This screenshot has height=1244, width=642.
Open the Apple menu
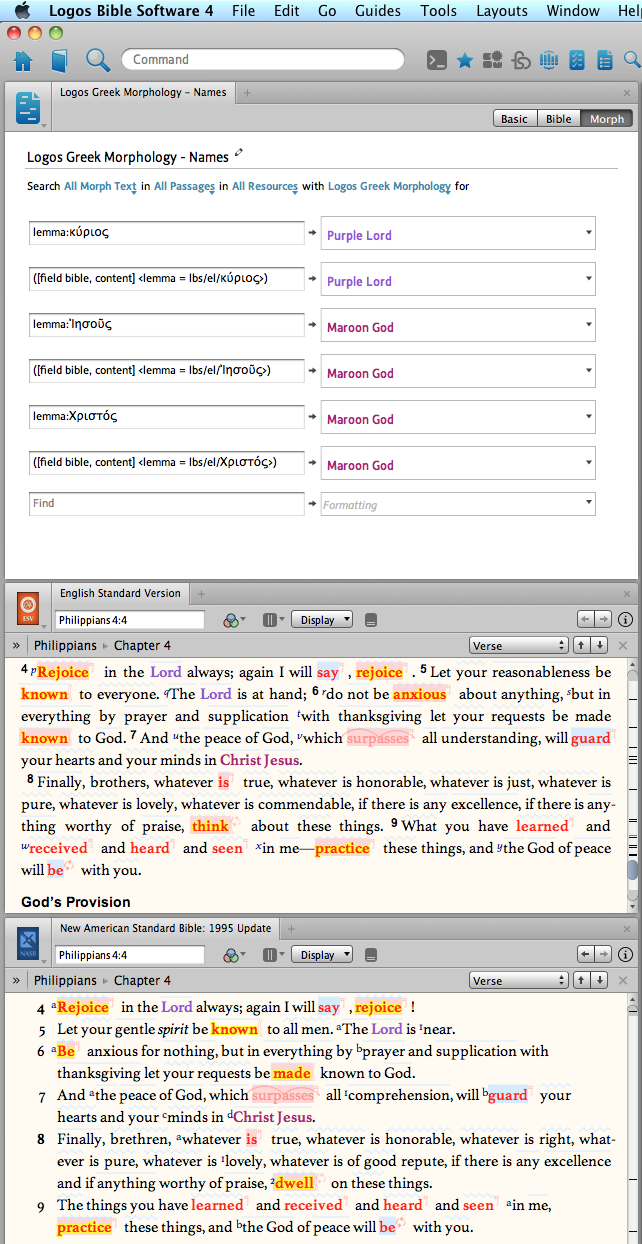pos(22,11)
